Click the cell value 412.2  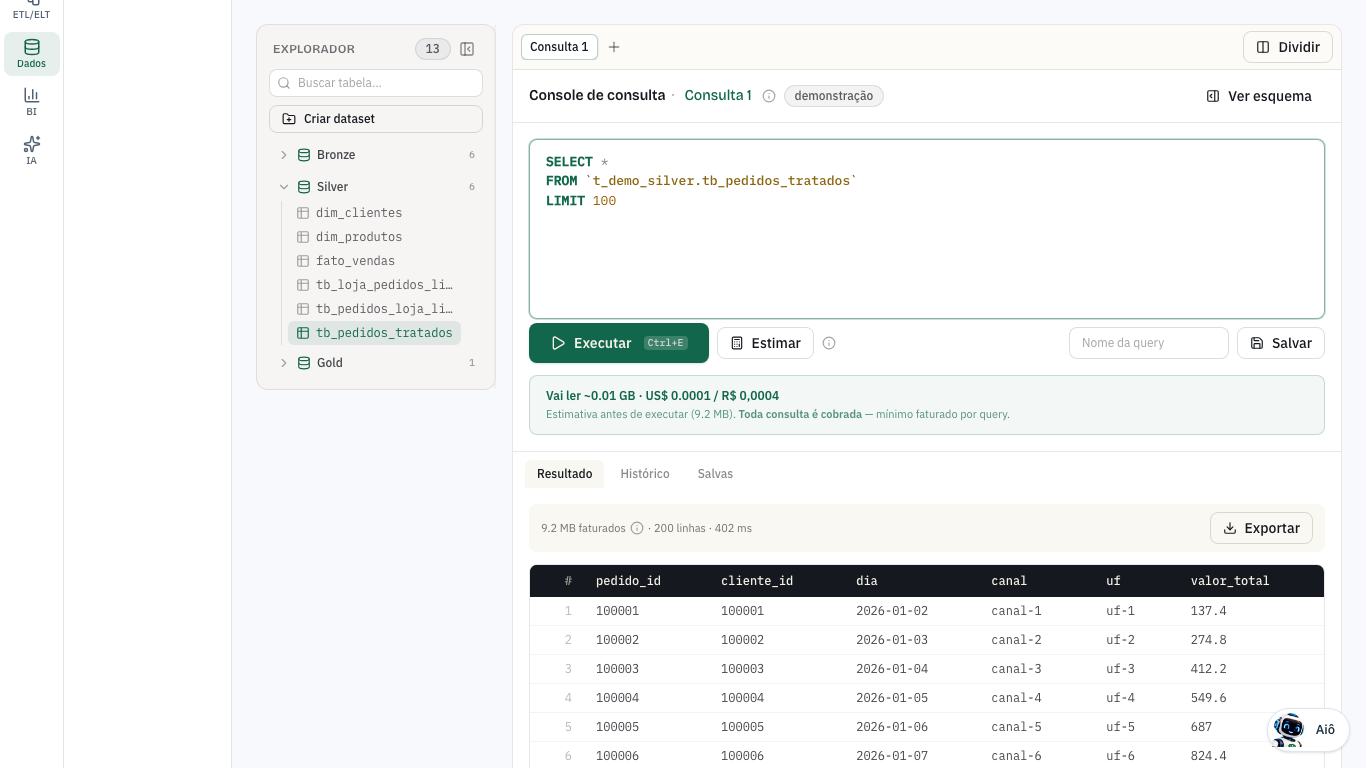click(x=1209, y=669)
